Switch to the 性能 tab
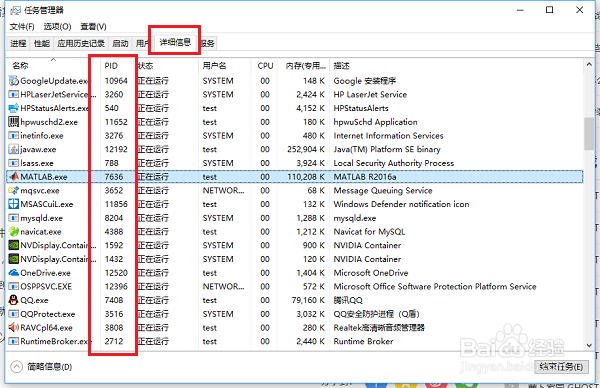Viewport: 600px width, 388px height. (x=42, y=43)
